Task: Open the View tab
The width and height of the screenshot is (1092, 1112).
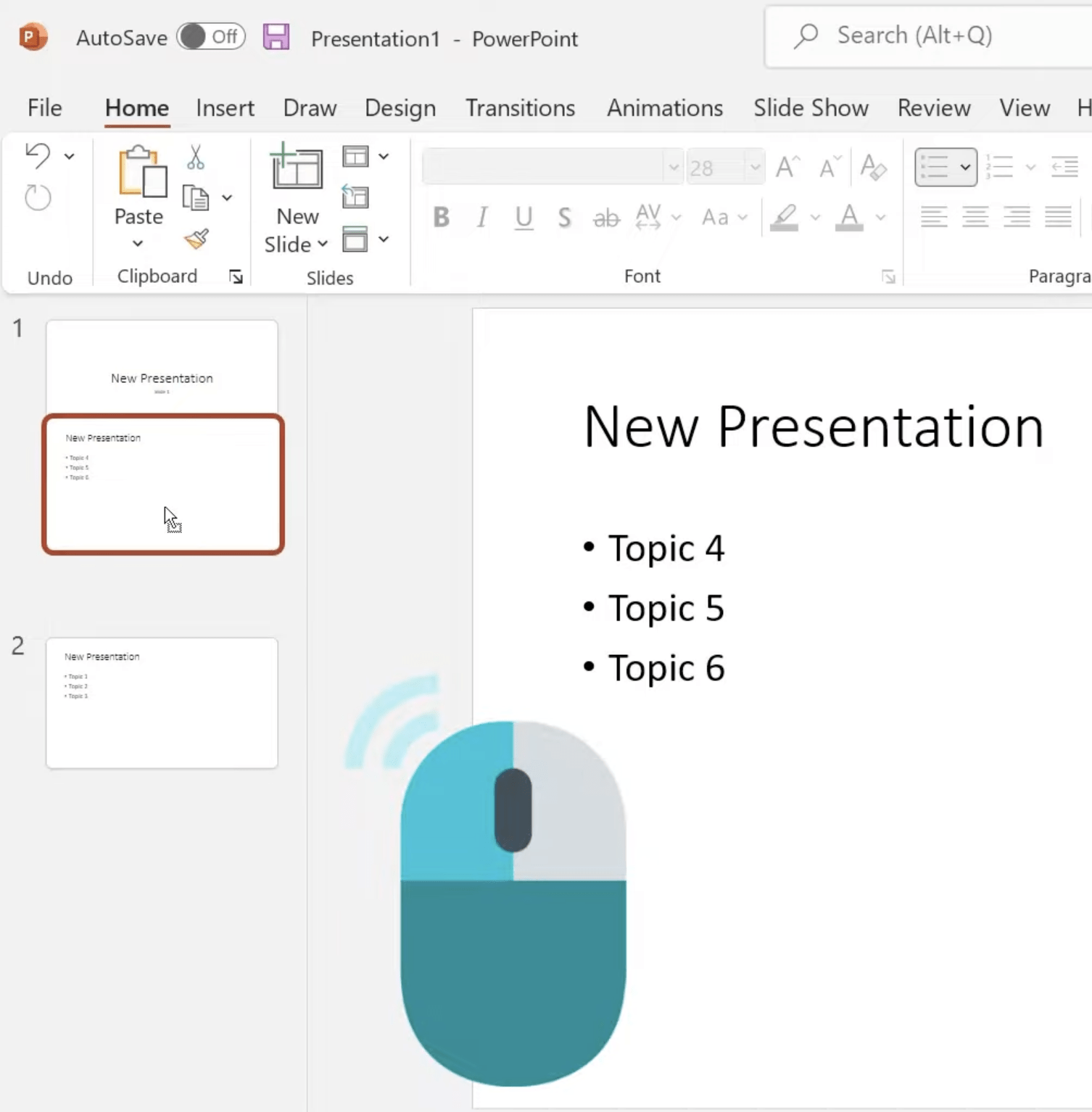Action: [x=1025, y=108]
